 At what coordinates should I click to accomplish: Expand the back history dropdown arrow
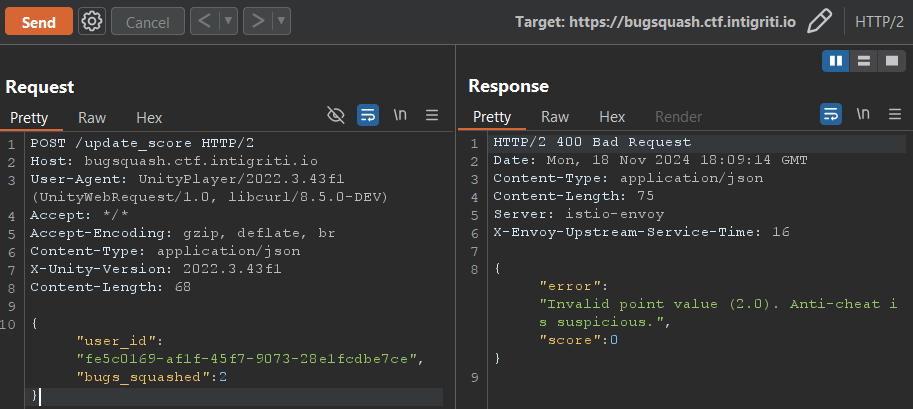click(227, 21)
